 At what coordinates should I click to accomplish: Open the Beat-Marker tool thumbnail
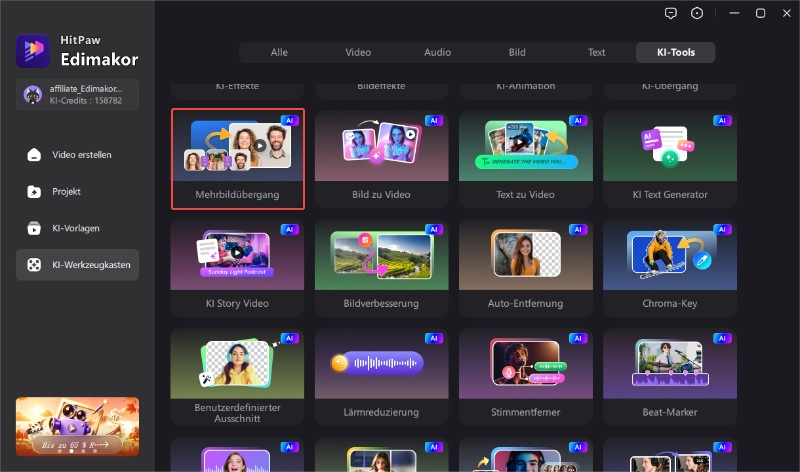point(670,363)
